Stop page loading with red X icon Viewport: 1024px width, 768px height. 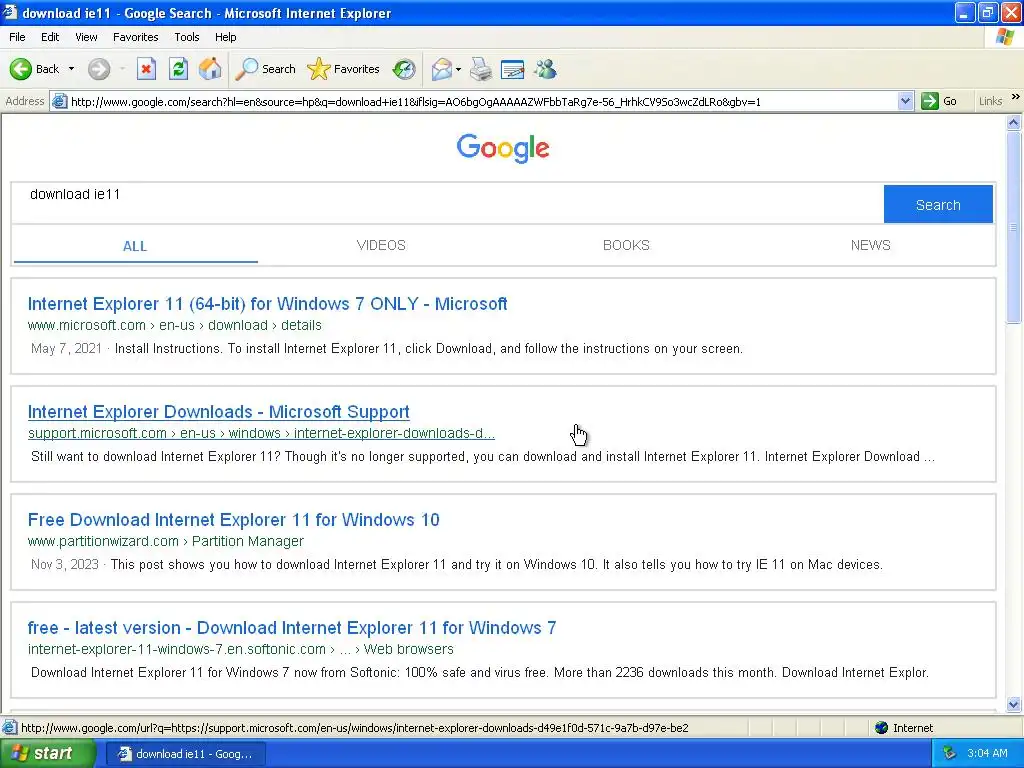click(x=146, y=69)
